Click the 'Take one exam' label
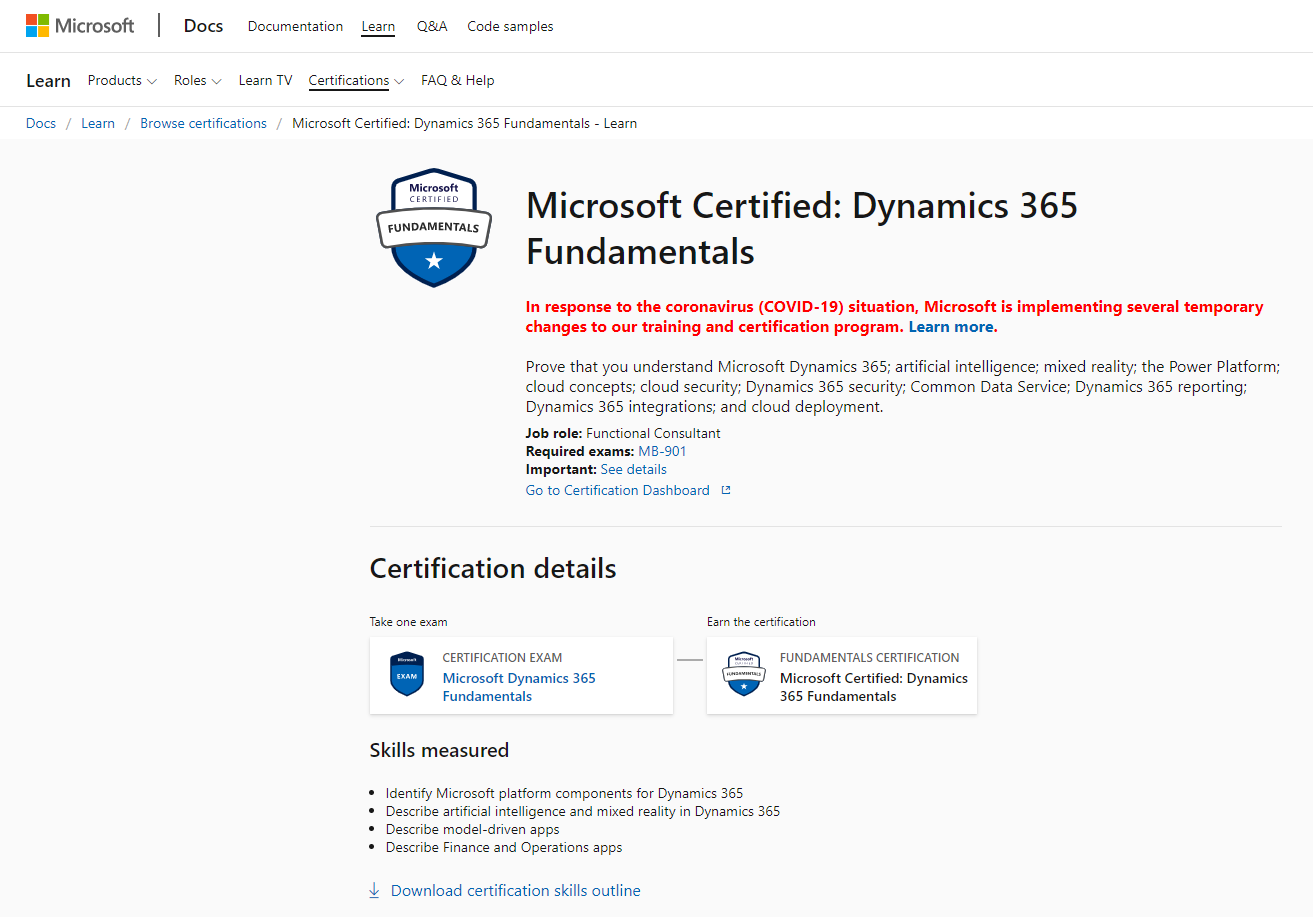Screen dimensions: 1313x917 click(409, 622)
